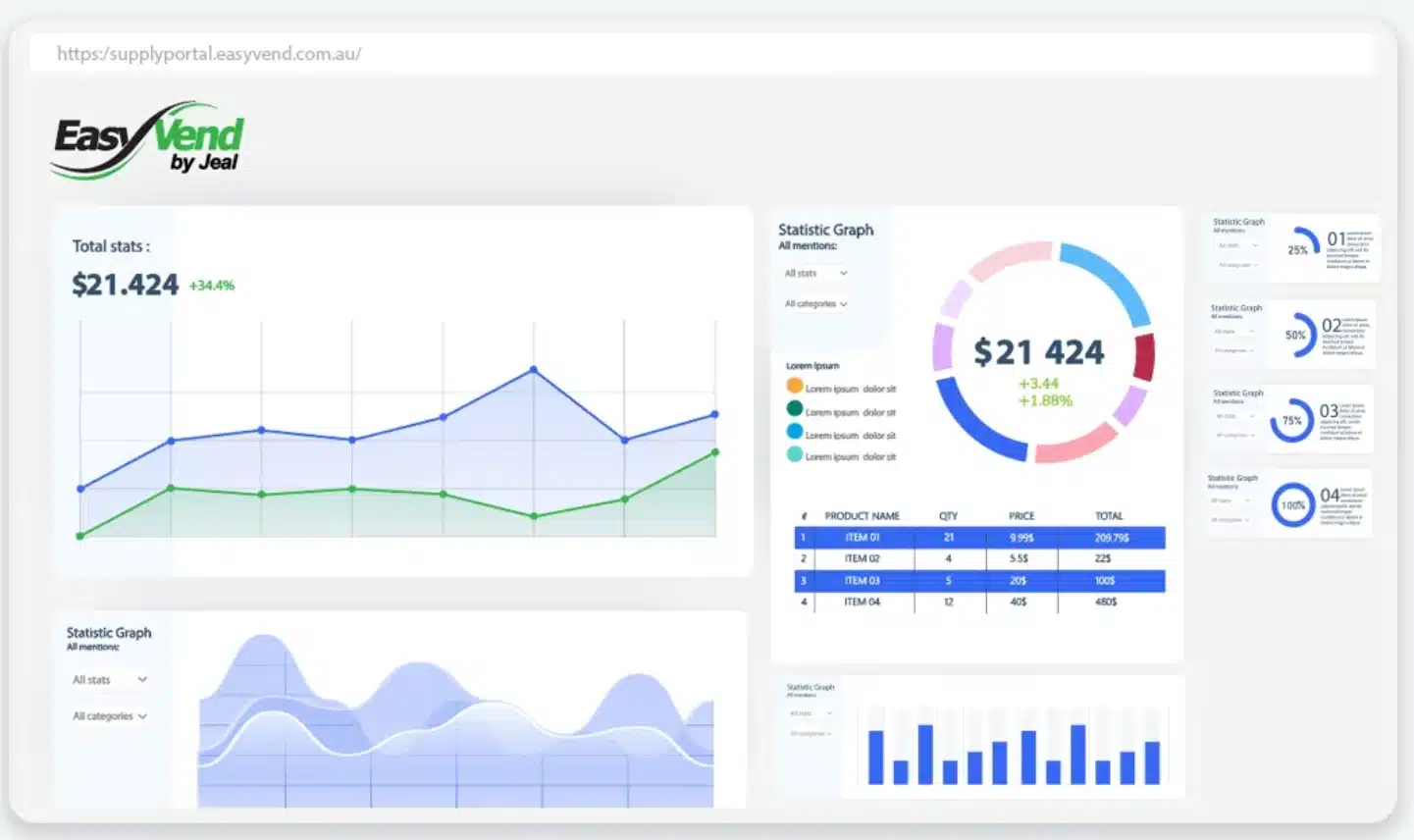Screen dimensions: 1414x840
Task: Click the 50% circular progress gauge
Action: point(1296,335)
